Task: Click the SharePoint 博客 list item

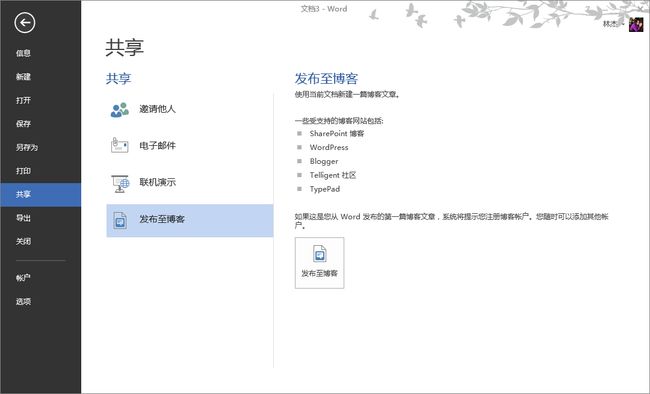Action: (337, 134)
